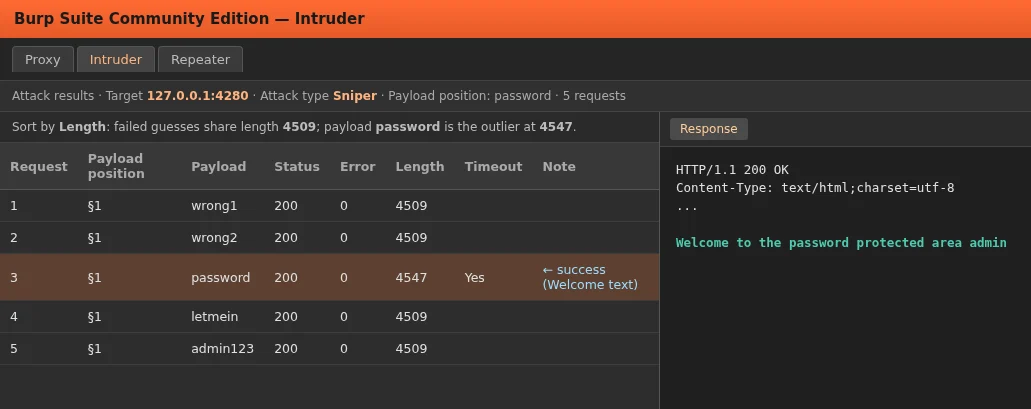1031x409 pixels.
Task: Click the Error column header
Action: [358, 166]
